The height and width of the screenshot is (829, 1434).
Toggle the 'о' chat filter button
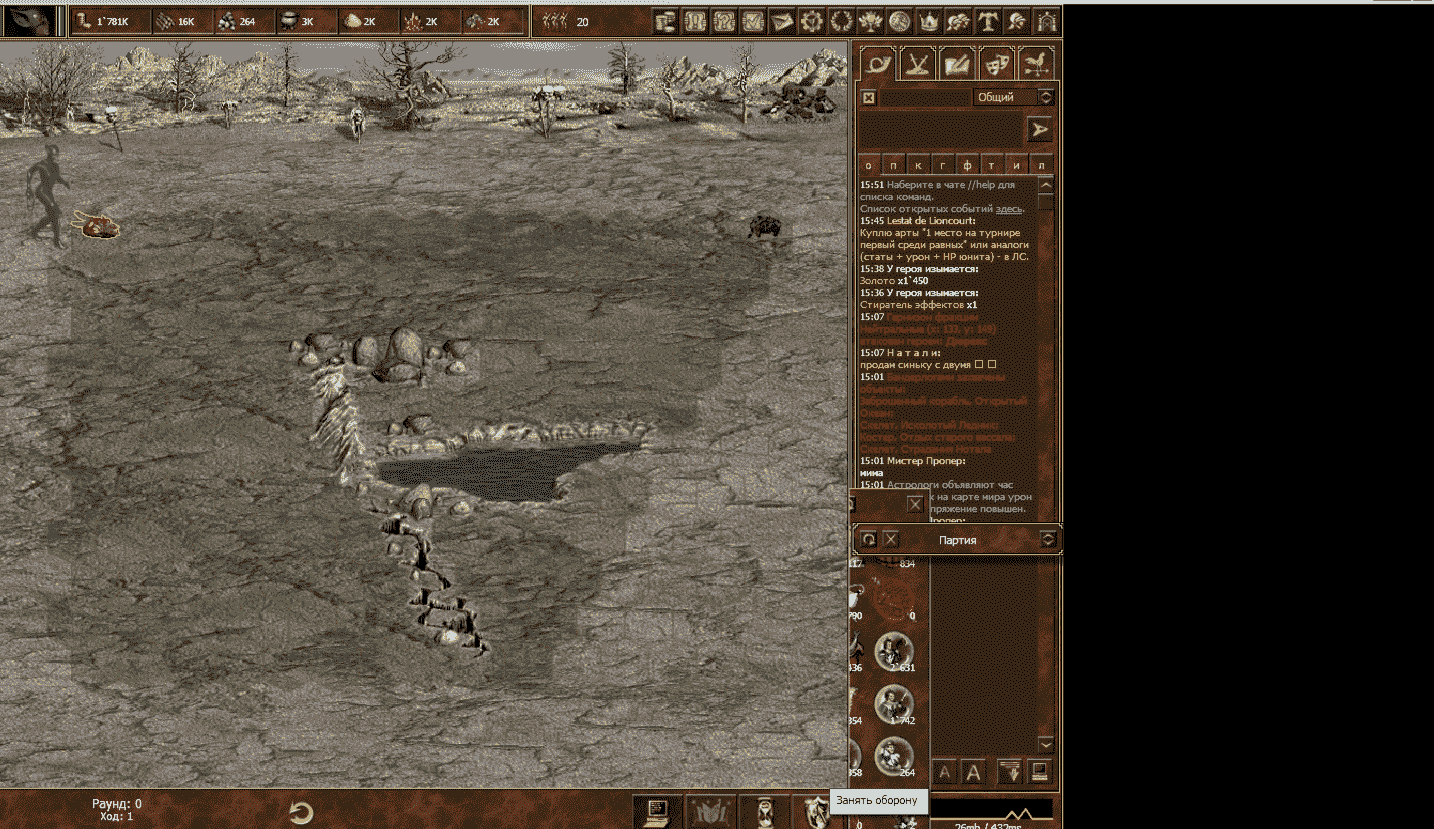pyautogui.click(x=868, y=166)
